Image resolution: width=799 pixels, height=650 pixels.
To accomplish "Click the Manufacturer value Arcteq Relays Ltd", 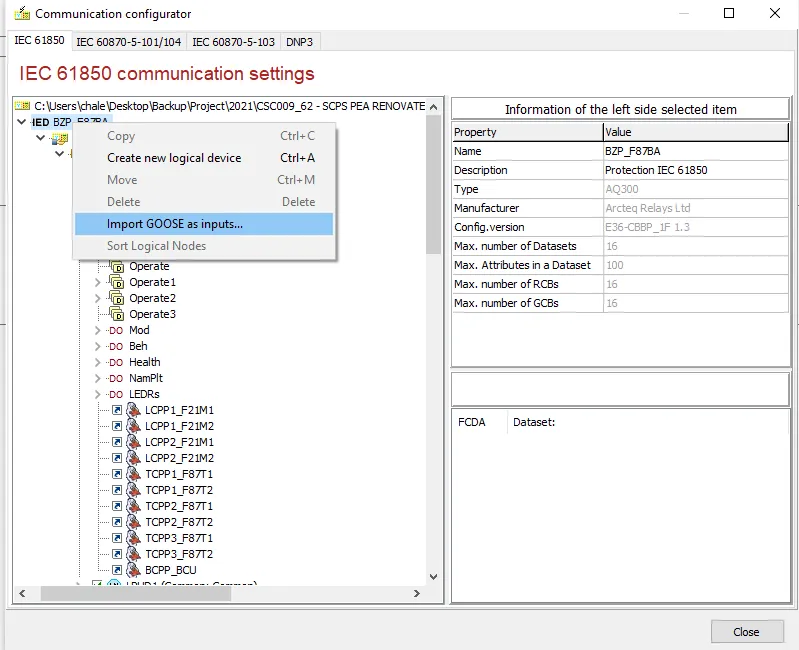I will click(x=696, y=208).
